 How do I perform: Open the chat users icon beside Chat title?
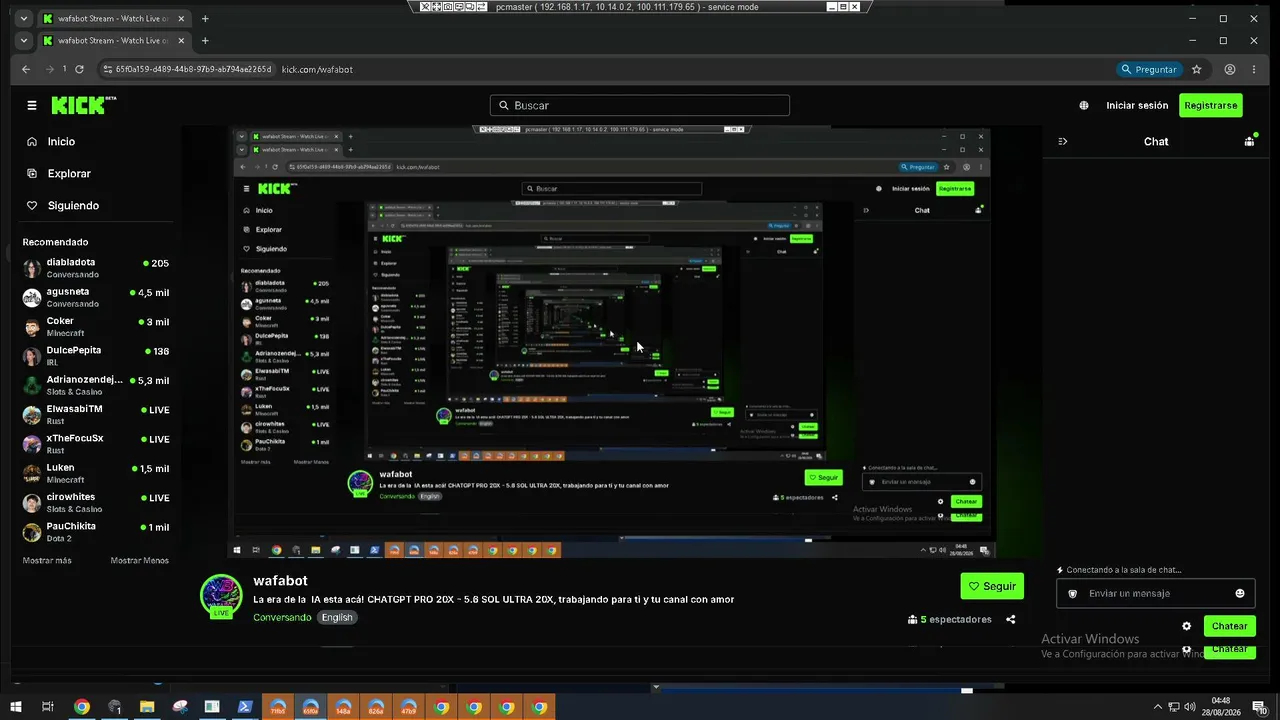1249,141
